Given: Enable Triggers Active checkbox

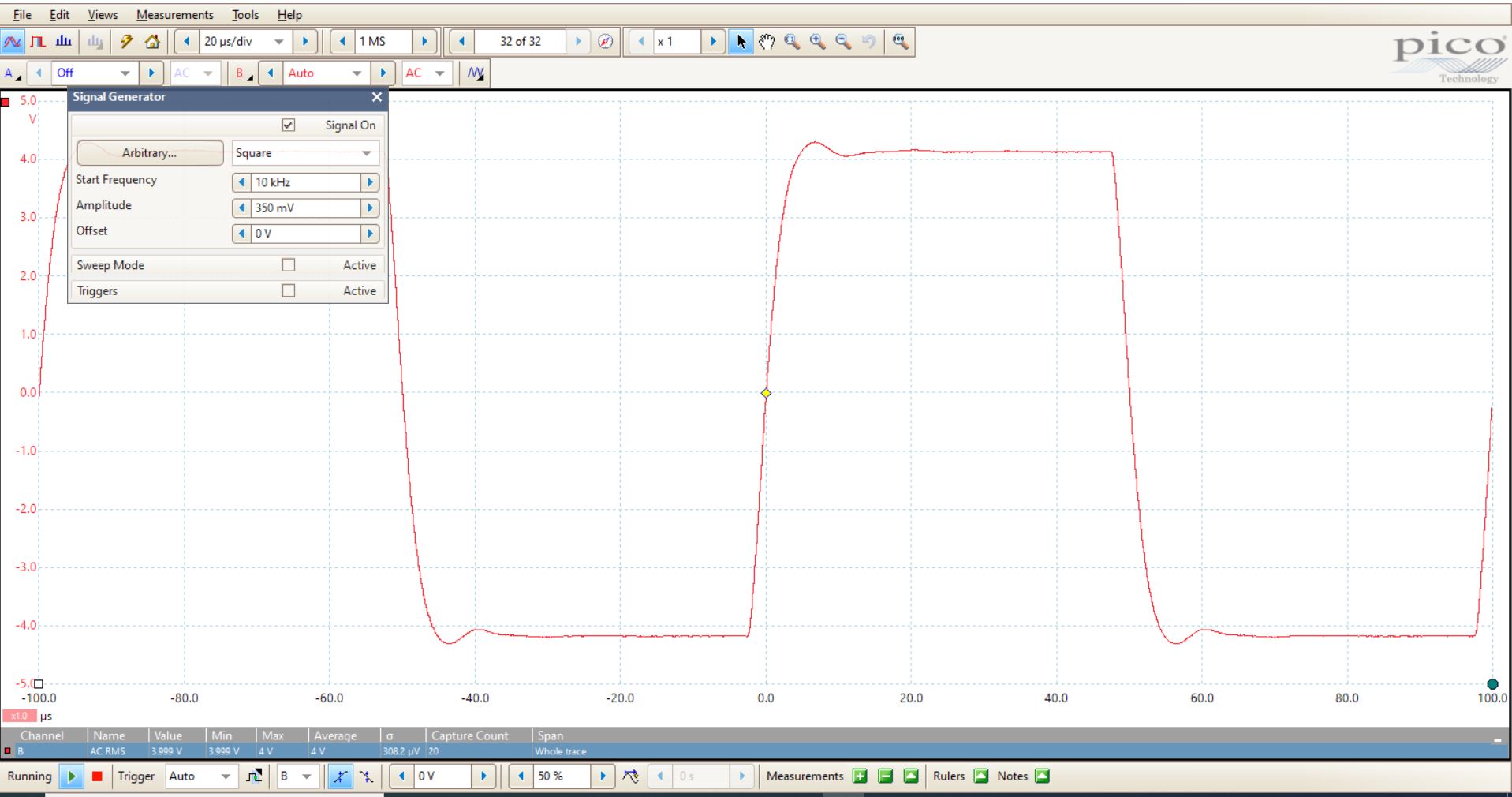Looking at the screenshot, I should [289, 290].
